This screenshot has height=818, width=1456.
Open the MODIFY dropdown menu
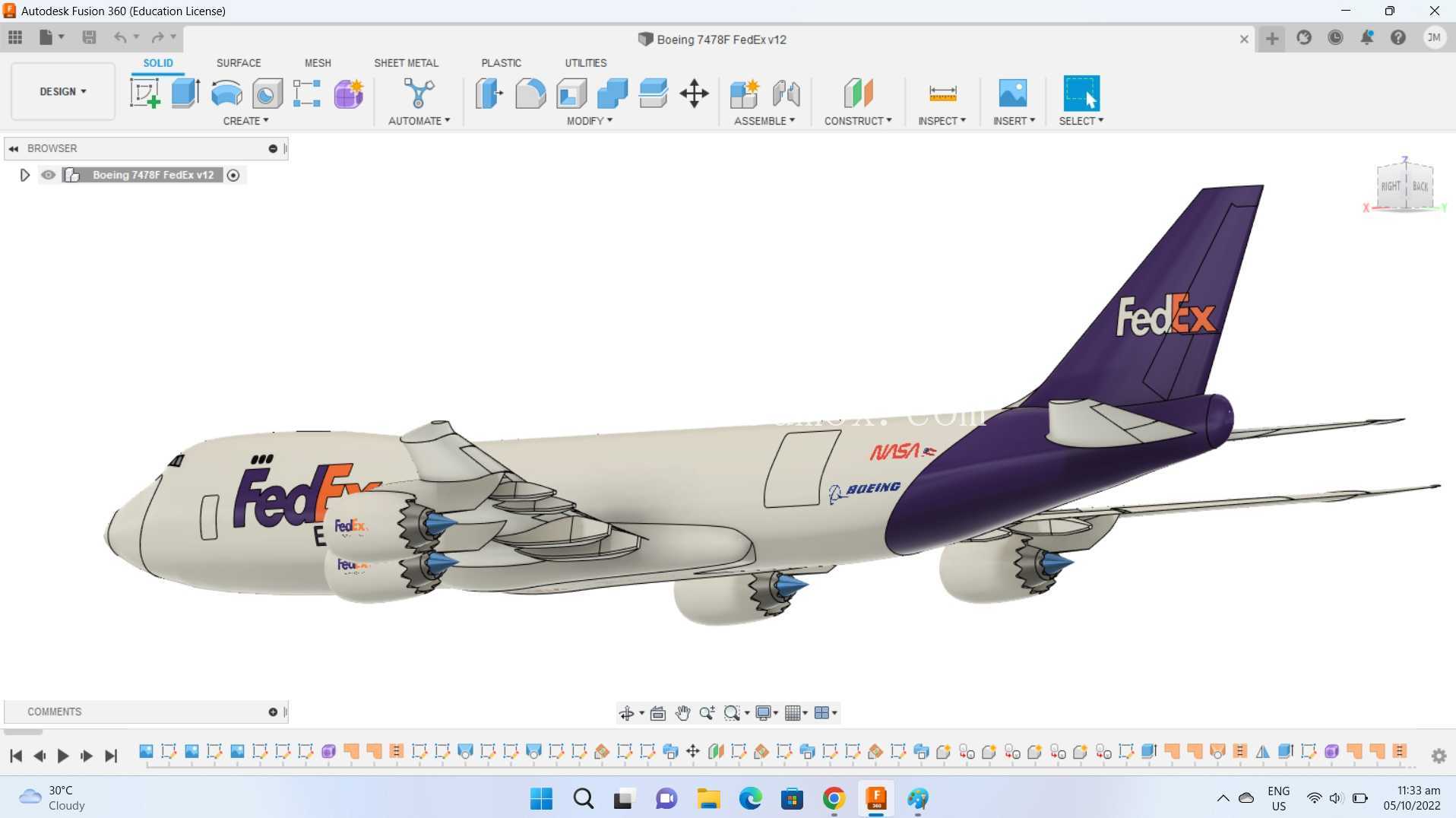[x=590, y=121]
